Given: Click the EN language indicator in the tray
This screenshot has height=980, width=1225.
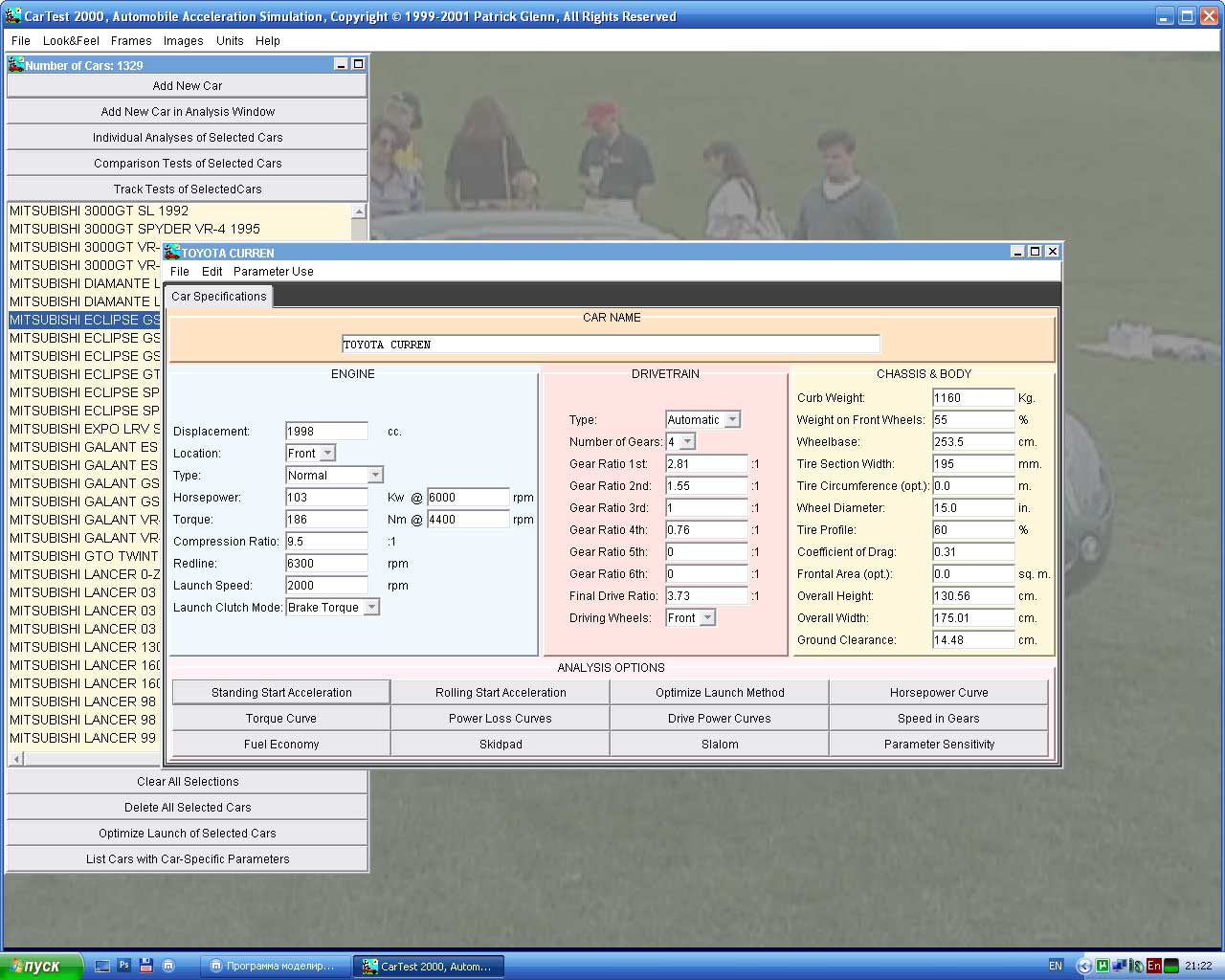Looking at the screenshot, I should tap(1056, 966).
